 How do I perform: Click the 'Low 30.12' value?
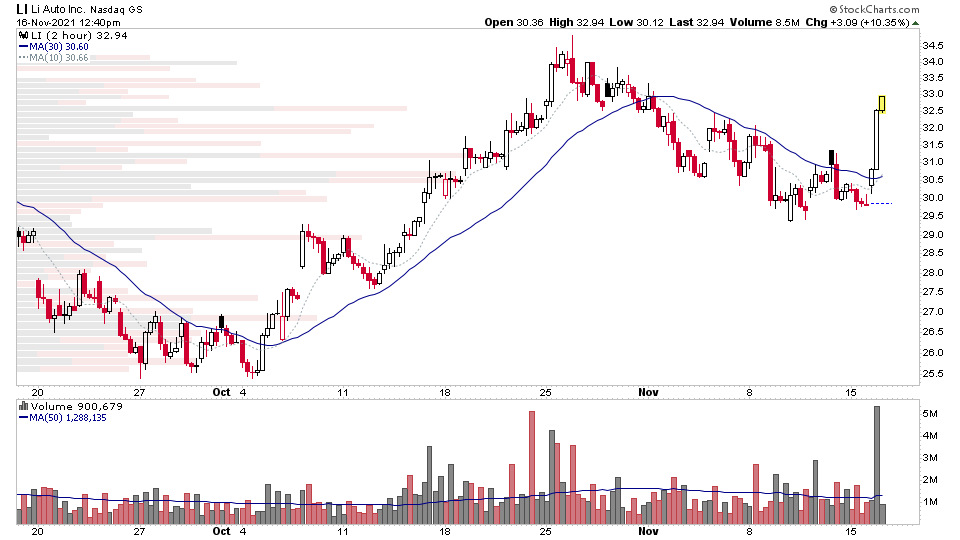pos(636,22)
